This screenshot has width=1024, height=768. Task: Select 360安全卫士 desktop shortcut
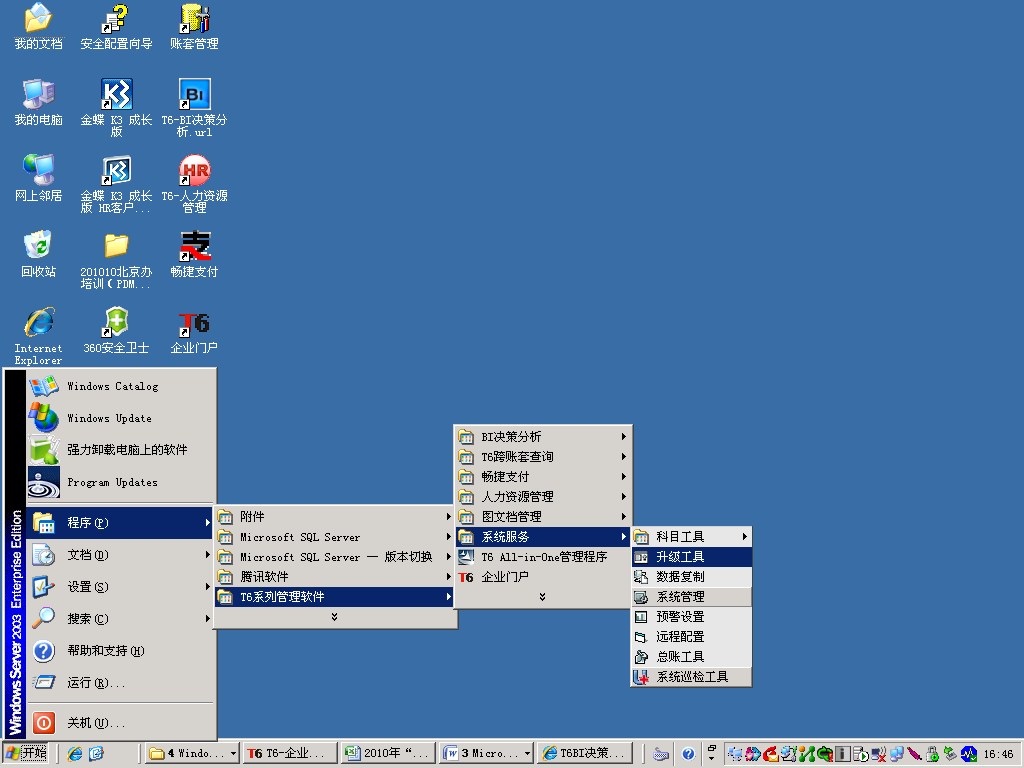pyautogui.click(x=116, y=330)
